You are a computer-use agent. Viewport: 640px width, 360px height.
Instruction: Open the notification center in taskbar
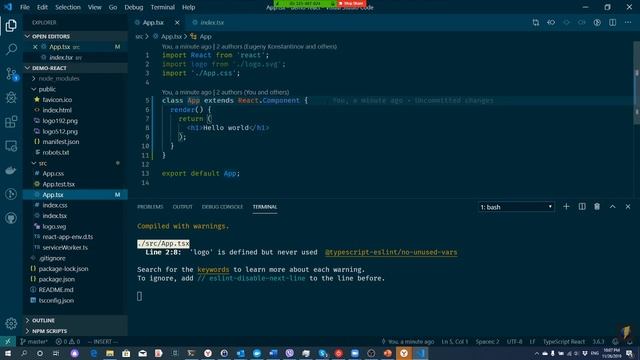pyautogui.click(x=629, y=353)
